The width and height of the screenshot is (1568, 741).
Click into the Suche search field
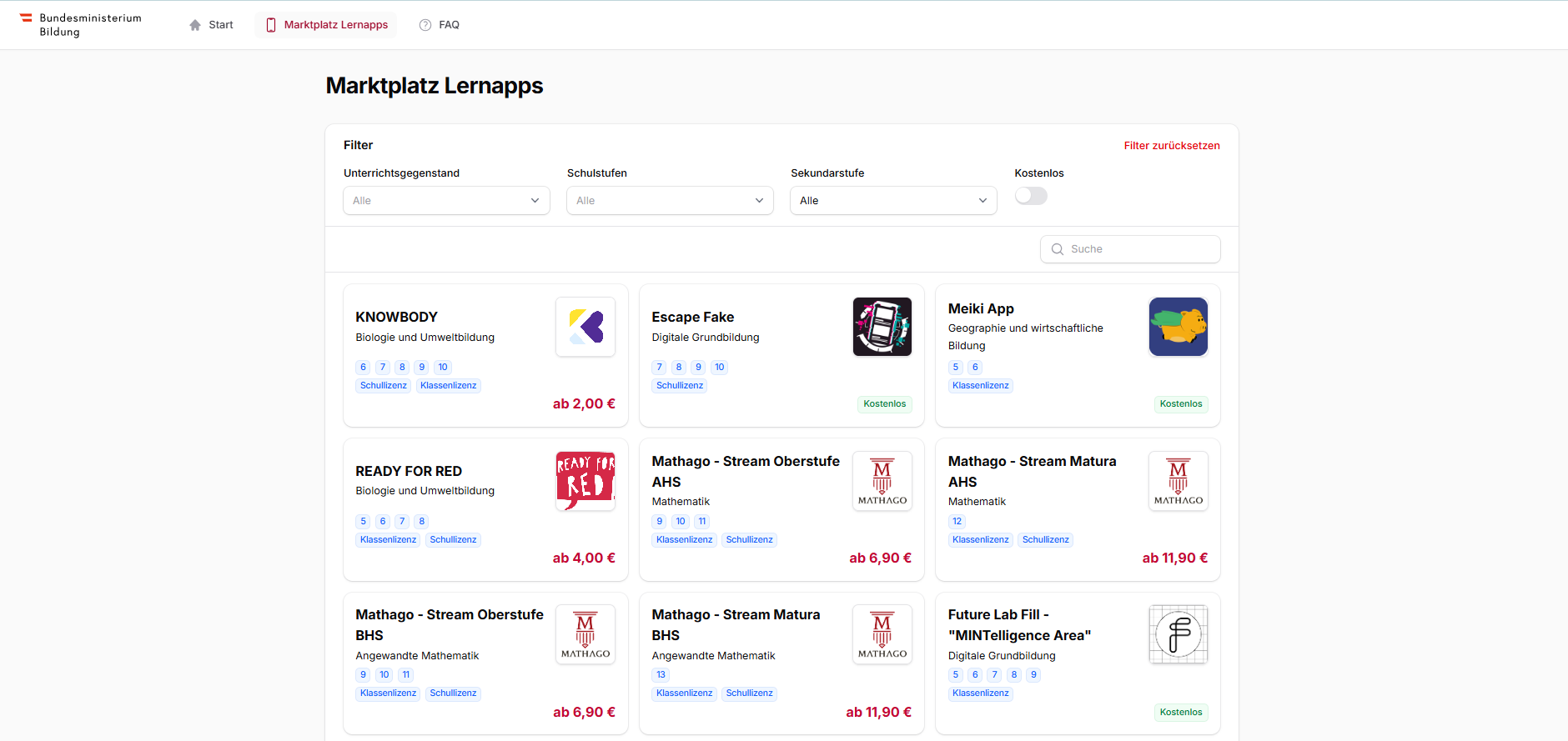pos(1130,249)
